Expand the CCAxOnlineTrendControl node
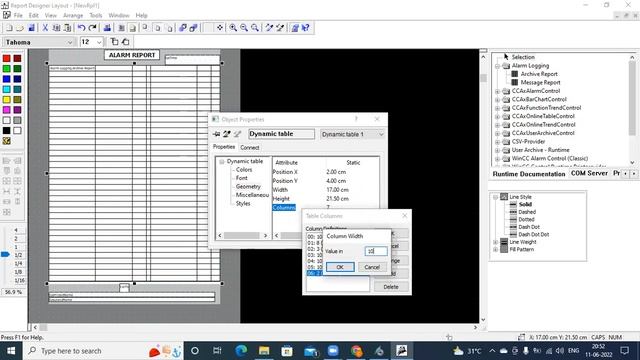 (497, 125)
